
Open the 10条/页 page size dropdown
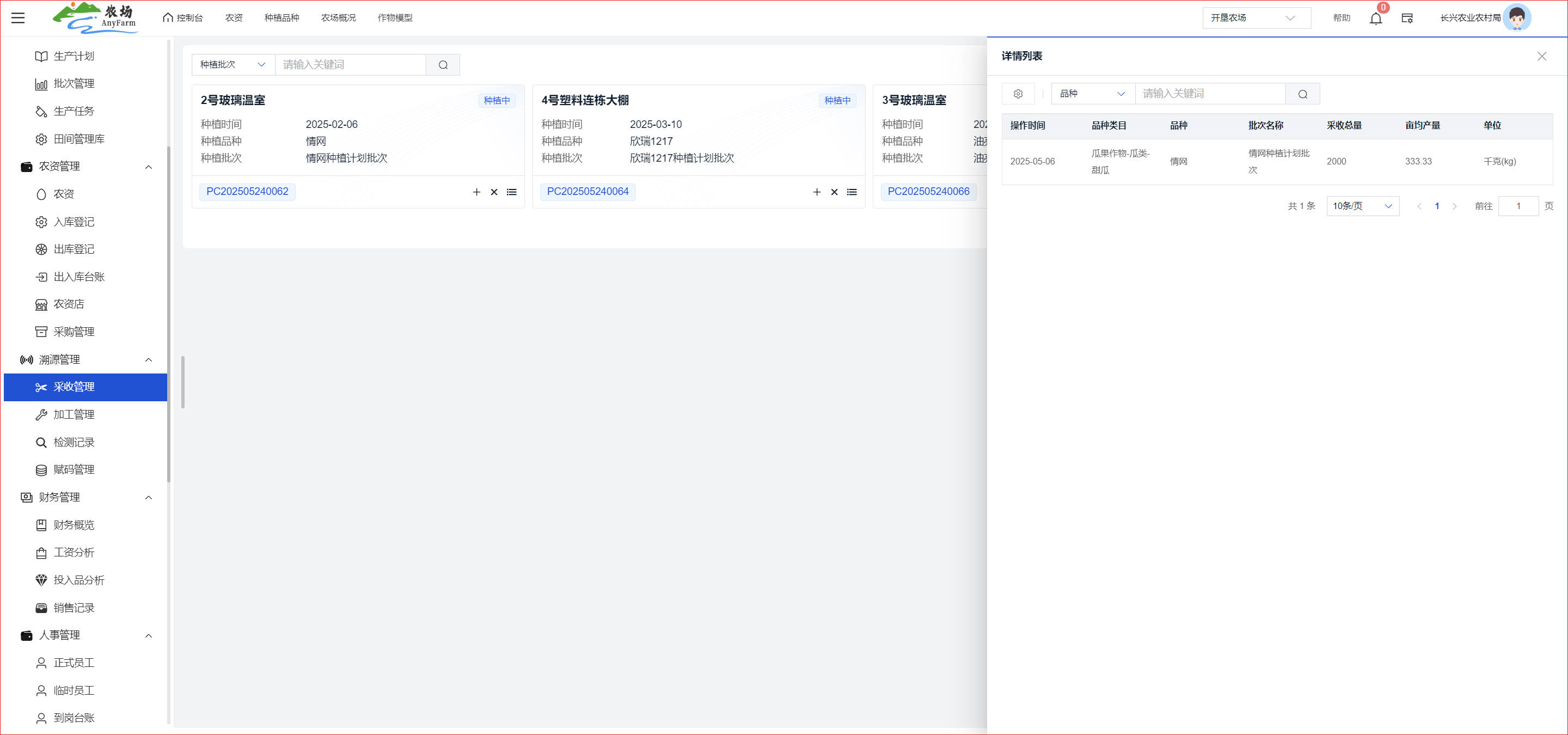(1362, 206)
